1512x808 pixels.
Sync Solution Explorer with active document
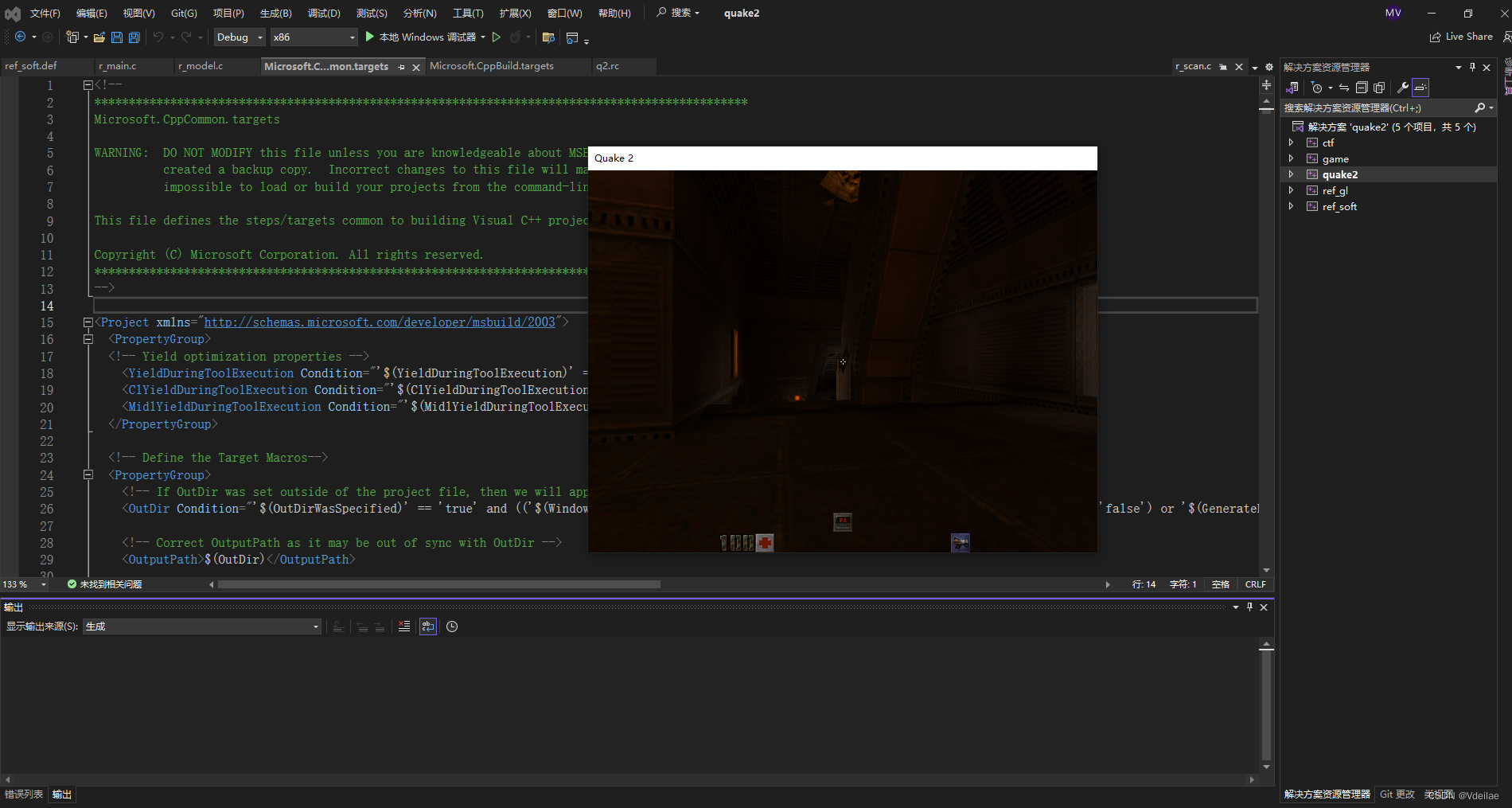coord(1345,88)
